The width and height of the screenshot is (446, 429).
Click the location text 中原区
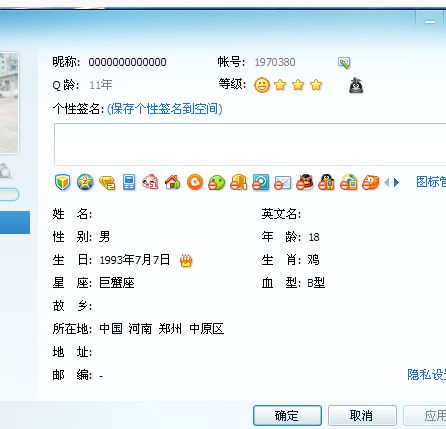coord(207,329)
